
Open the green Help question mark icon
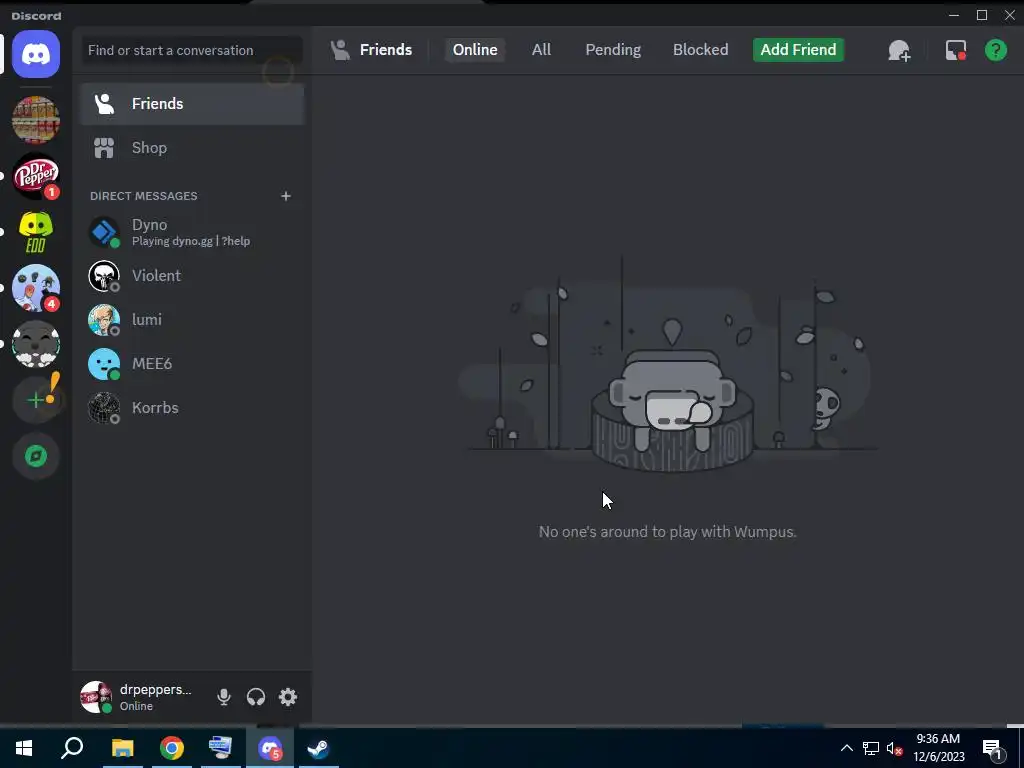[995, 50]
